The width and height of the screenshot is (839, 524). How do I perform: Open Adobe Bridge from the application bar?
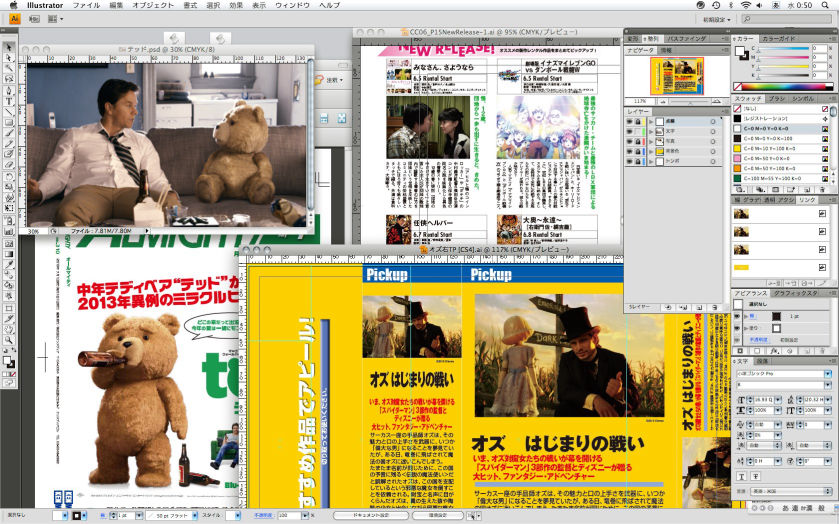click(x=34, y=19)
